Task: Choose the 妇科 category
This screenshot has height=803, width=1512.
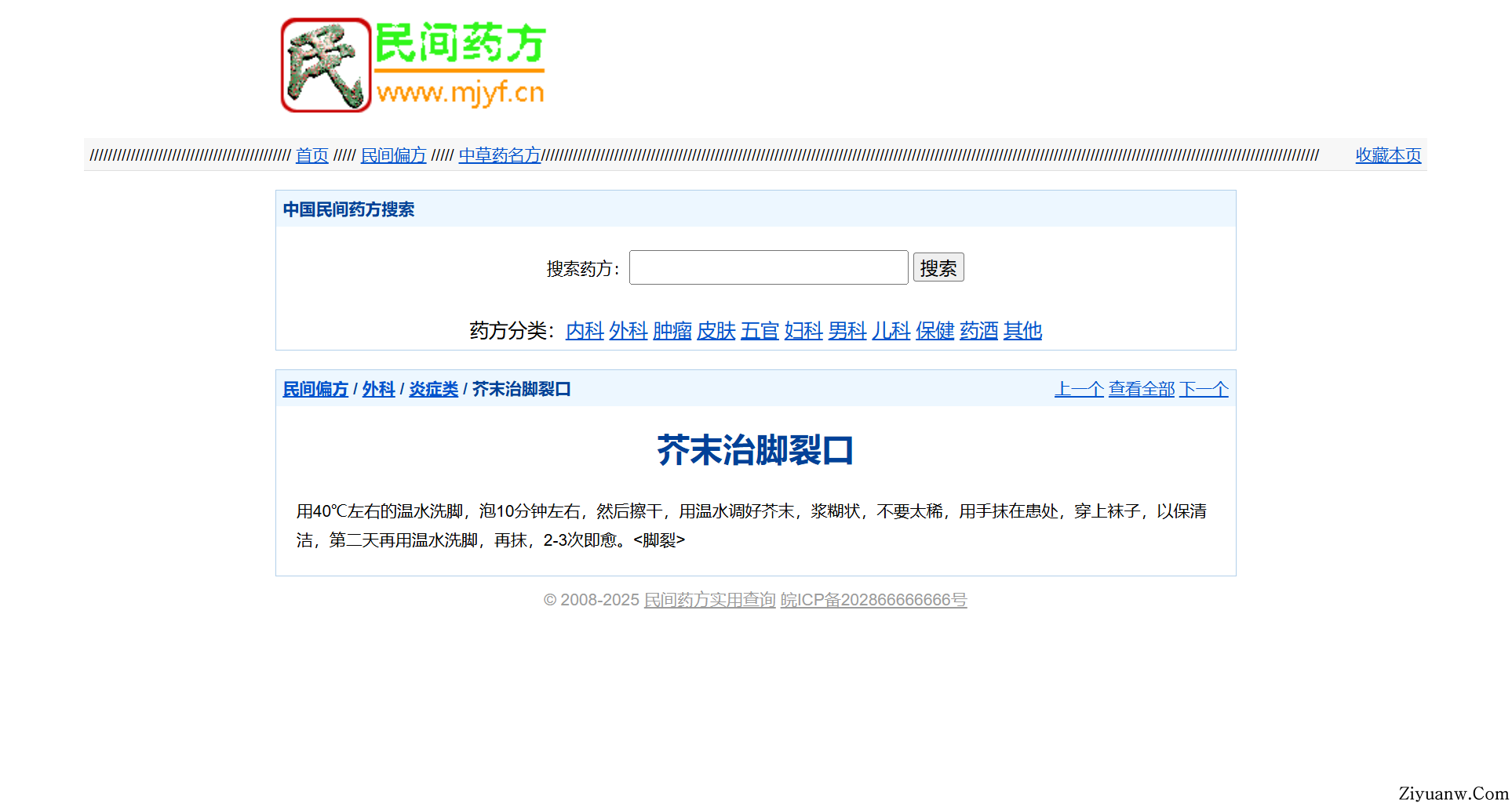Action: [x=803, y=331]
